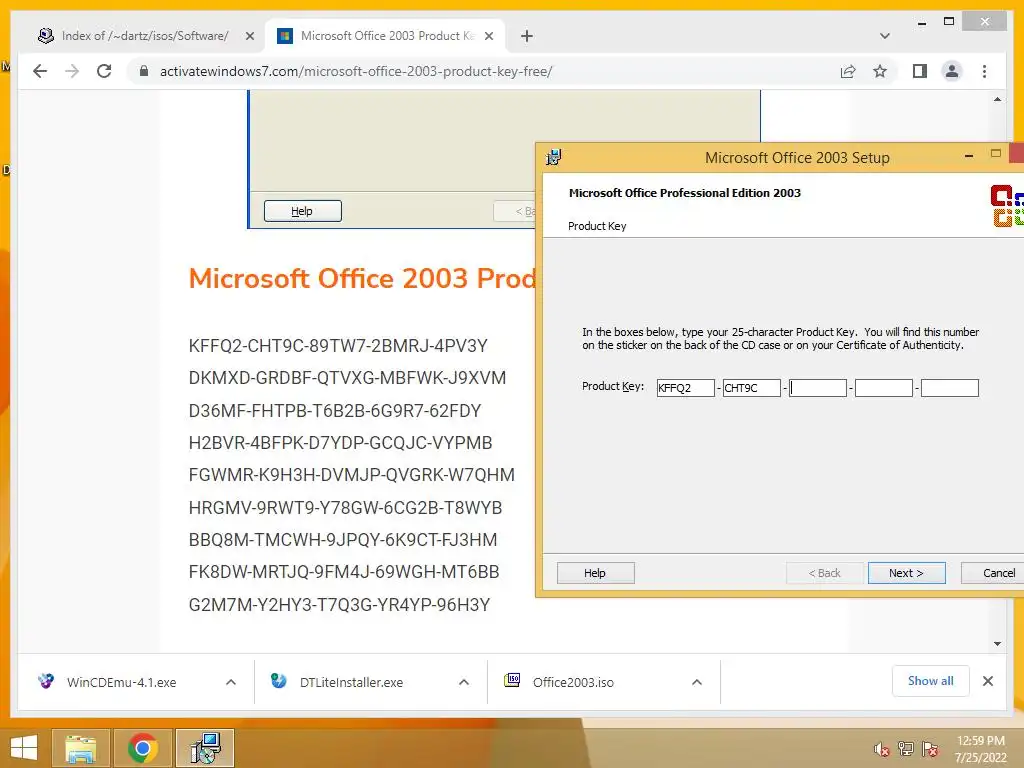
Task: Click key FGWMR-K9H3H-DVMJP-QVGRK-W7QHM
Action: 351,475
